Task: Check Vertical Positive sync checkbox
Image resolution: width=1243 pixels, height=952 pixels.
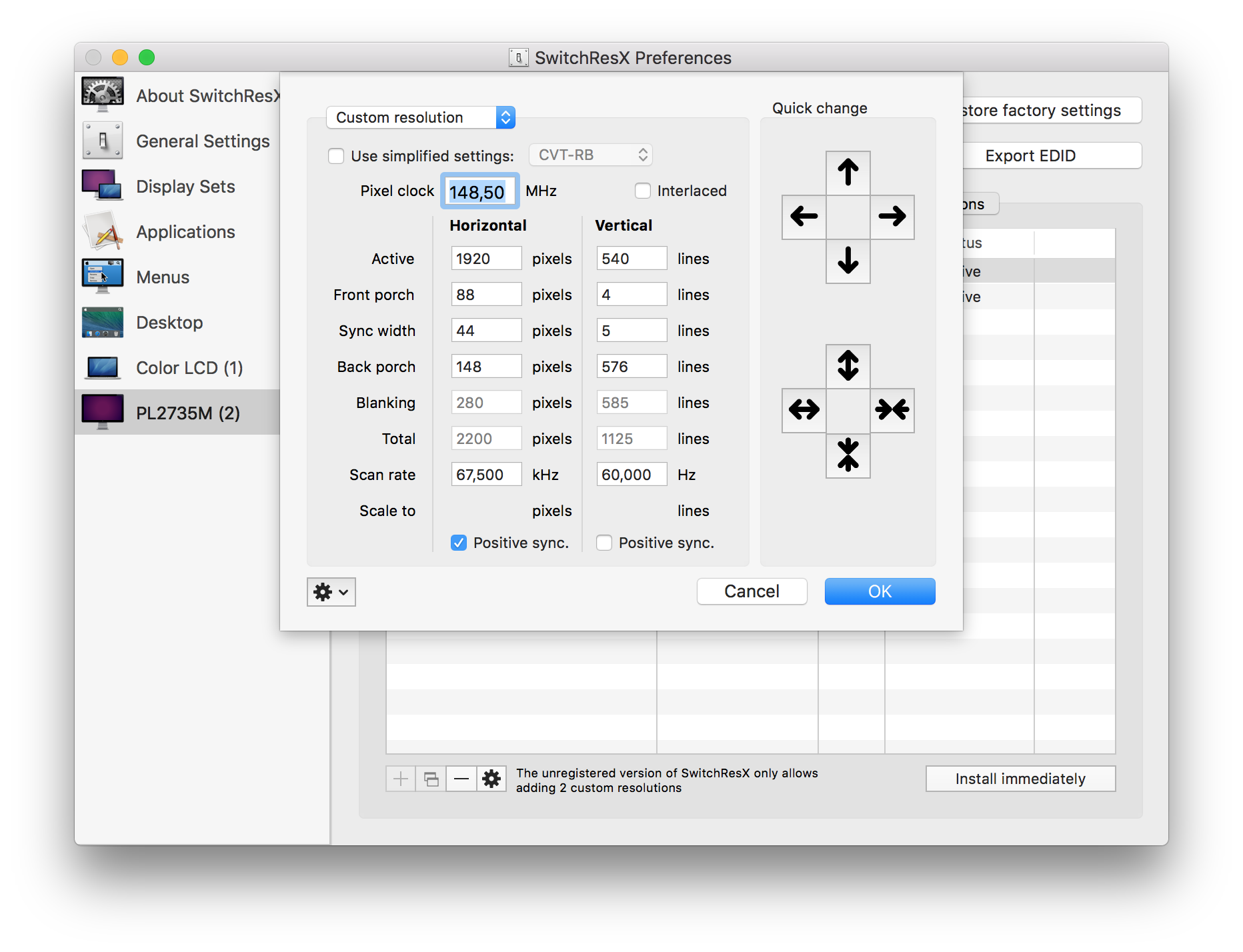Action: (604, 543)
